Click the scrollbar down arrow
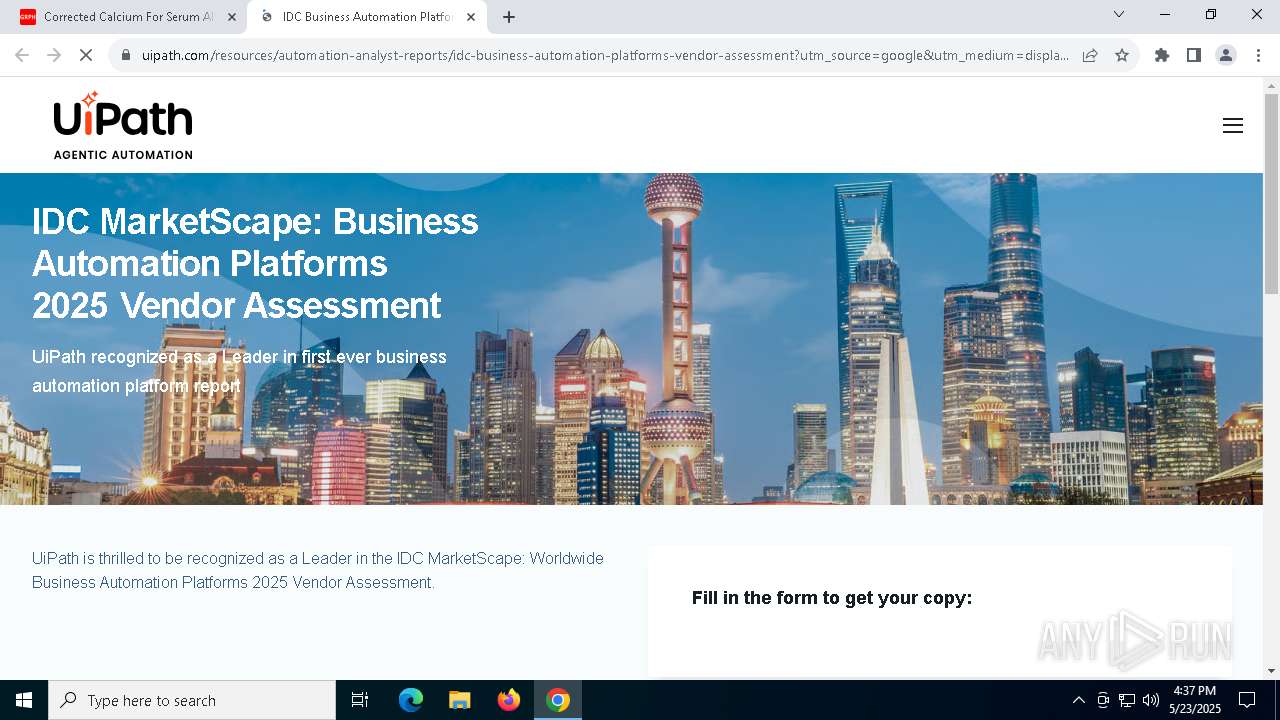The height and width of the screenshot is (720, 1280). click(x=1271, y=670)
